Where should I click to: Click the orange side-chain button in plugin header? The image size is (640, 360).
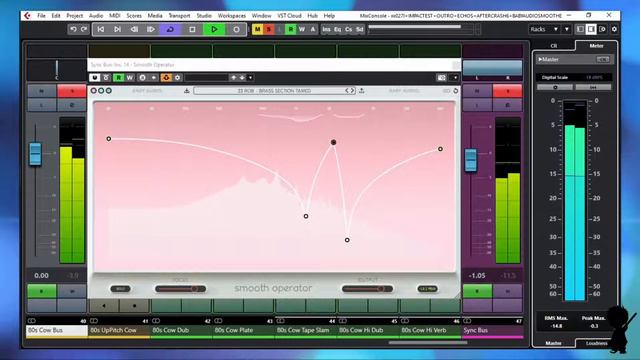166,78
